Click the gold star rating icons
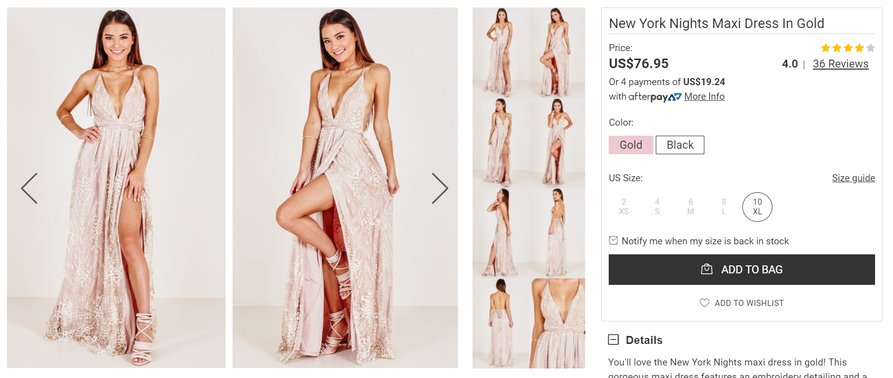This screenshot has height=378, width=893. (x=847, y=48)
